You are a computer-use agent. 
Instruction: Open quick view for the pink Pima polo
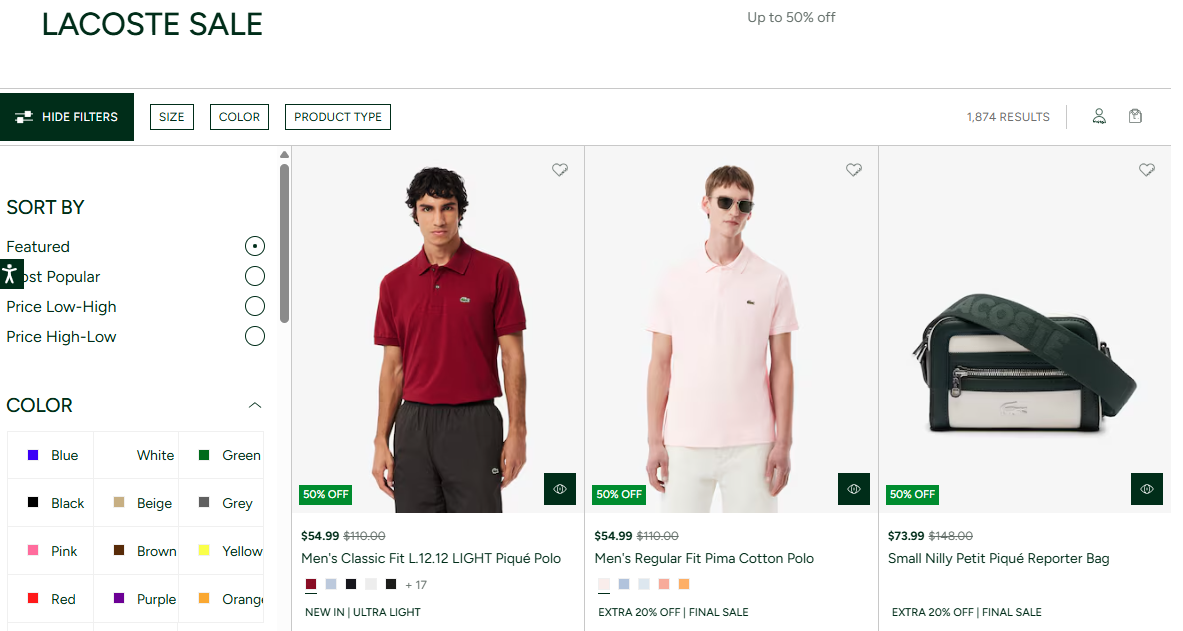point(854,489)
